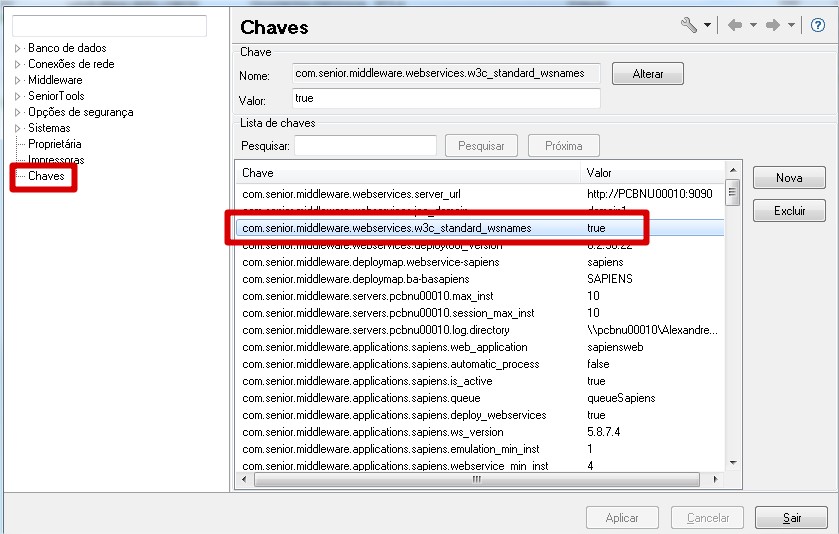The height and width of the screenshot is (534, 839).
Task: Click the Excluir button
Action: point(788,211)
